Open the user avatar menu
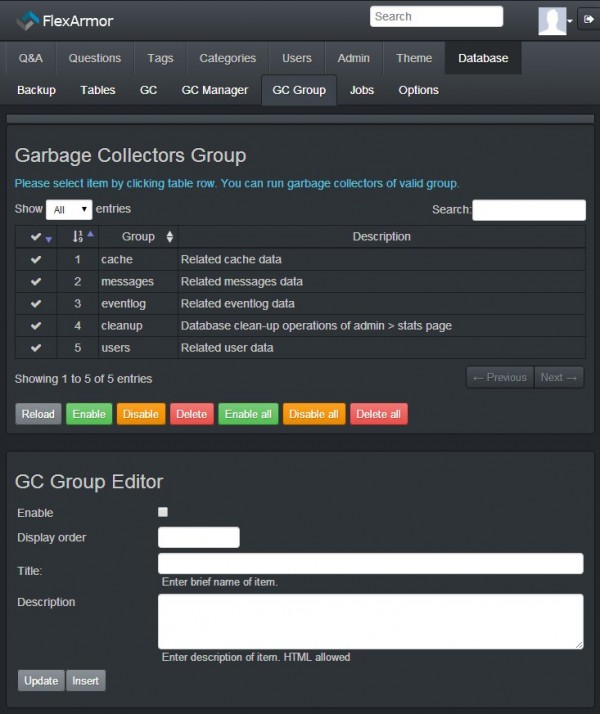This screenshot has height=714, width=600. [551, 20]
